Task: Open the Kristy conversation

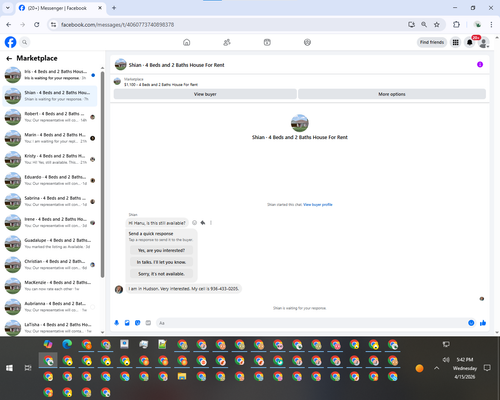Action: [50, 159]
